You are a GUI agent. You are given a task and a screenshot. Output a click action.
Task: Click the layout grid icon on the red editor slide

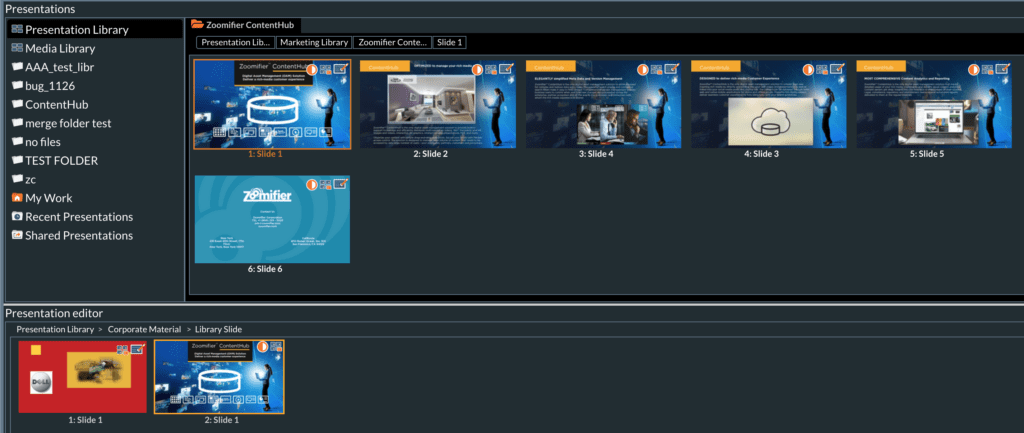[x=123, y=349]
